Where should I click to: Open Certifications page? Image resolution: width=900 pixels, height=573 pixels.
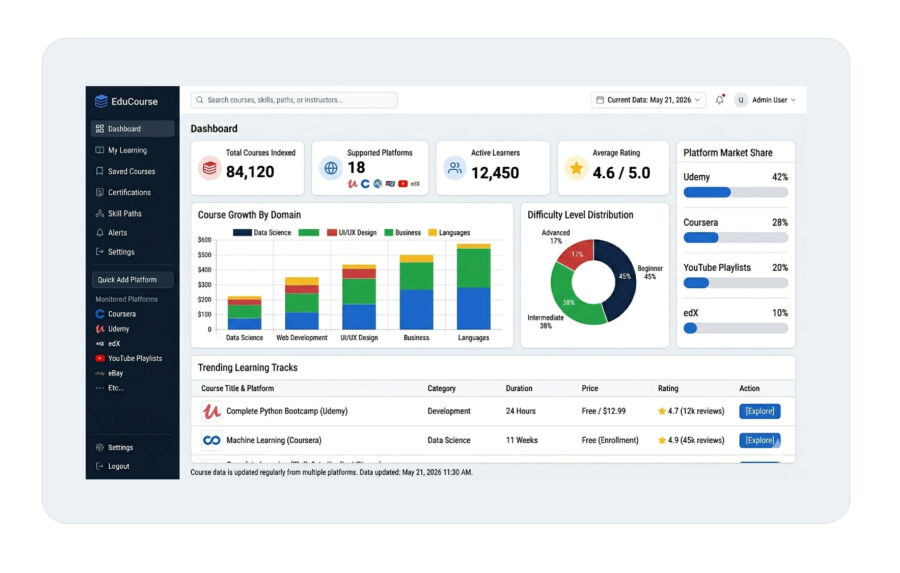pyautogui.click(x=129, y=192)
